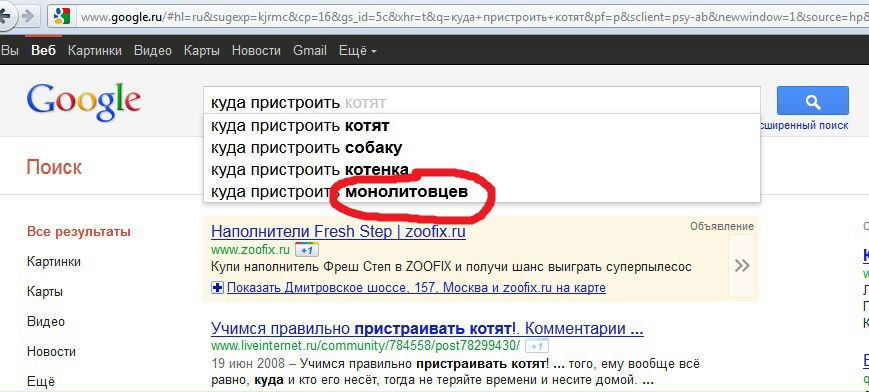This screenshot has height=392, width=869.
Task: Click the blue magnifier search button
Action: coord(812,100)
